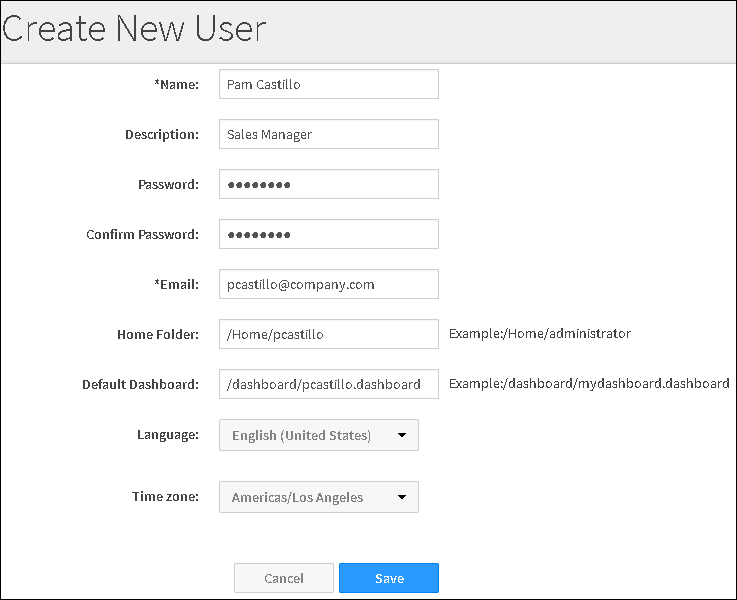Click the *Email: label
This screenshot has width=737, height=600.
(x=177, y=285)
